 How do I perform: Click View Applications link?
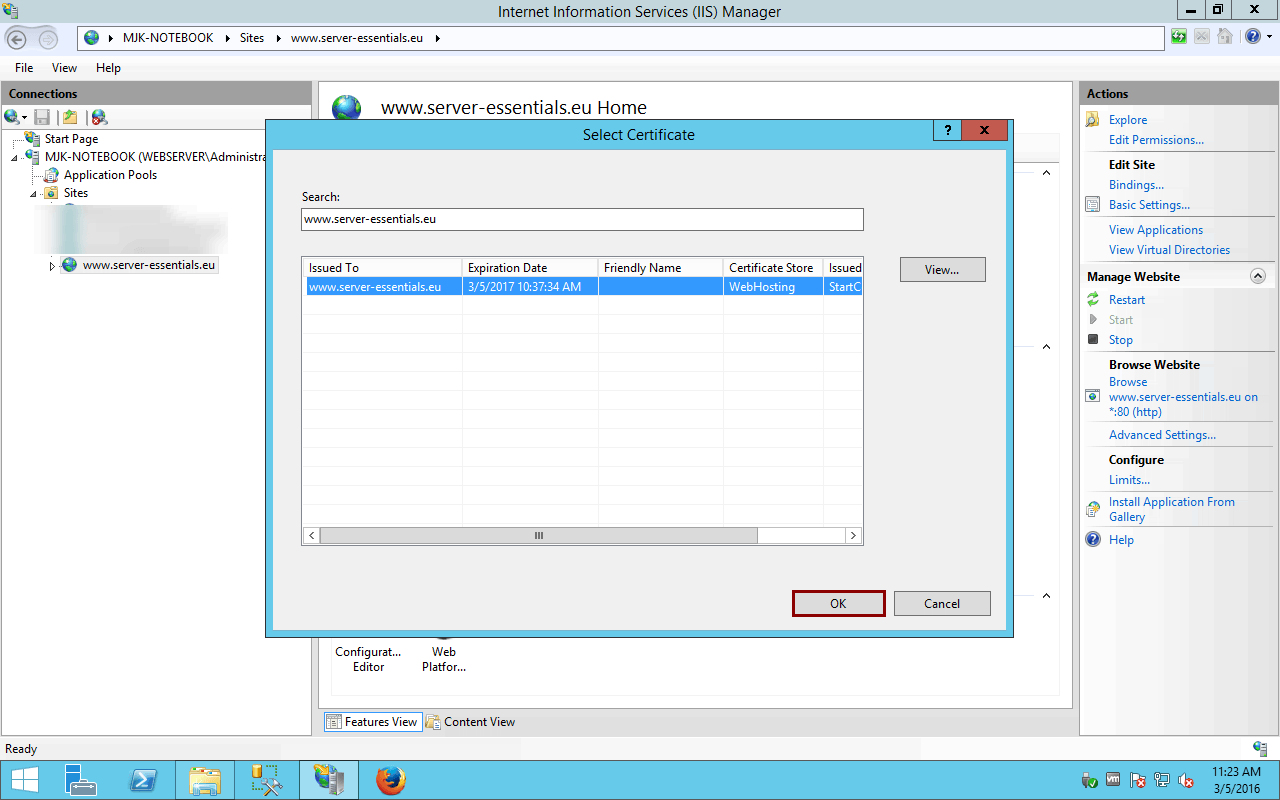(1156, 230)
